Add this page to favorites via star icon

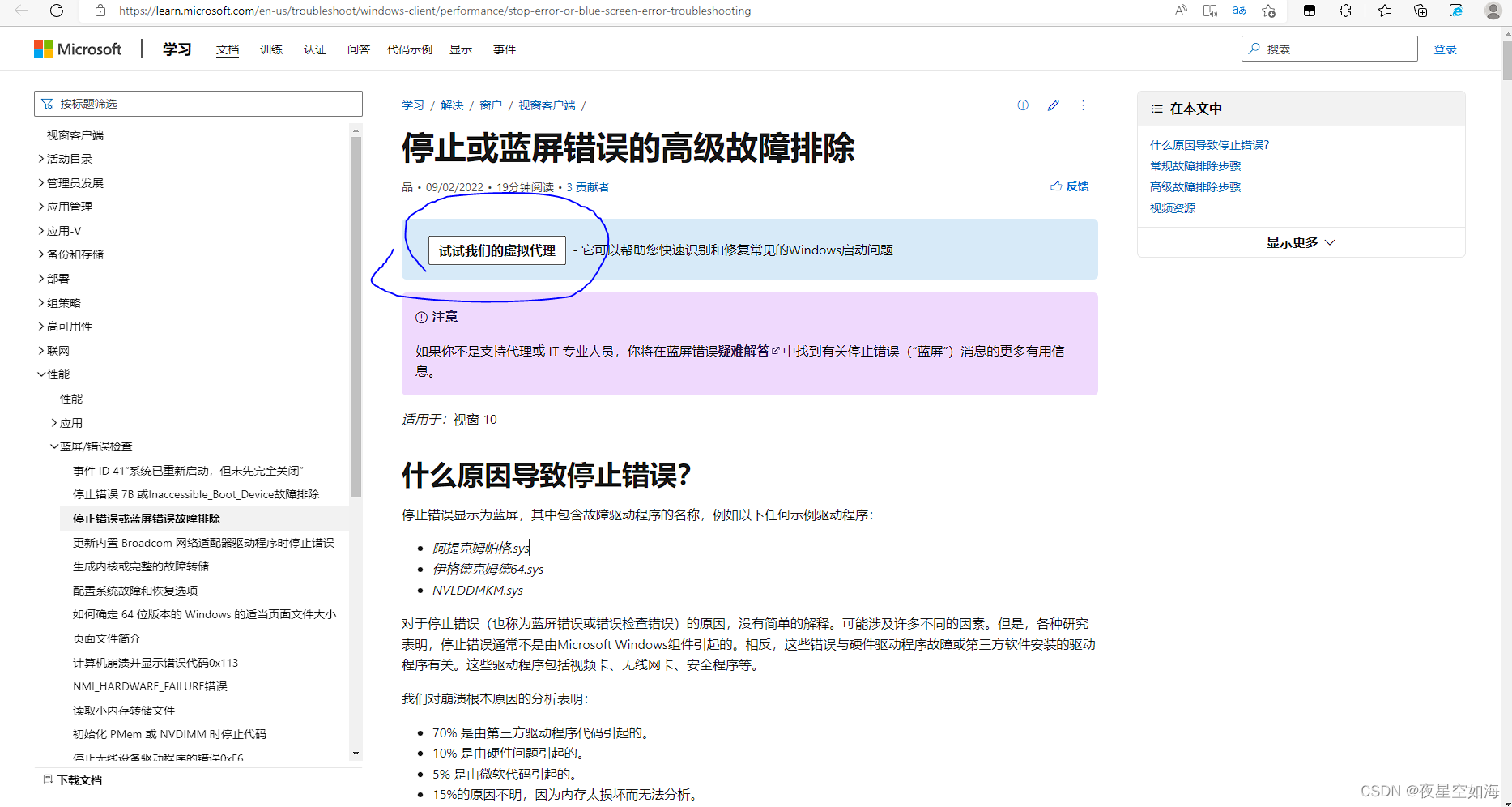coord(1268,11)
